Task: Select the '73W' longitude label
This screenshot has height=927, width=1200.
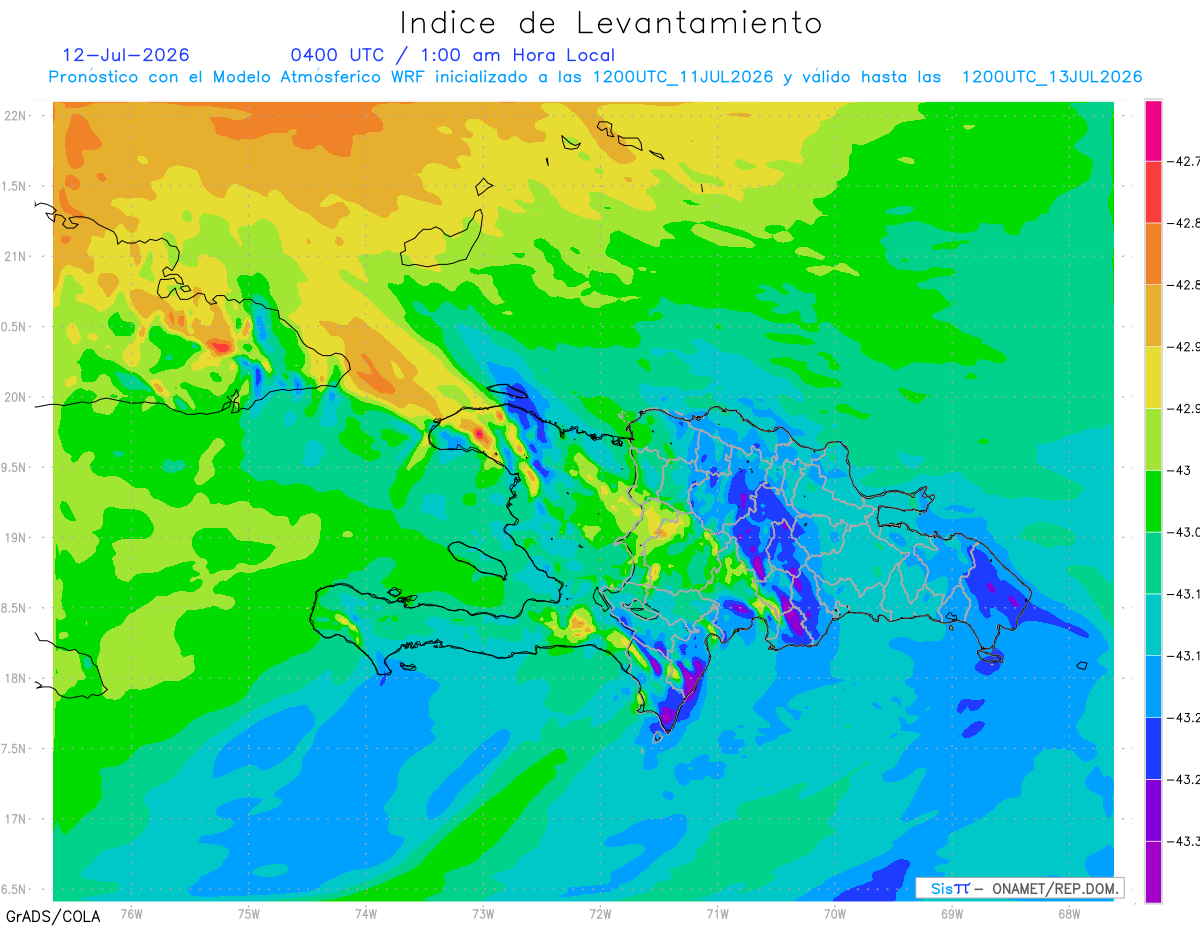Action: click(483, 913)
